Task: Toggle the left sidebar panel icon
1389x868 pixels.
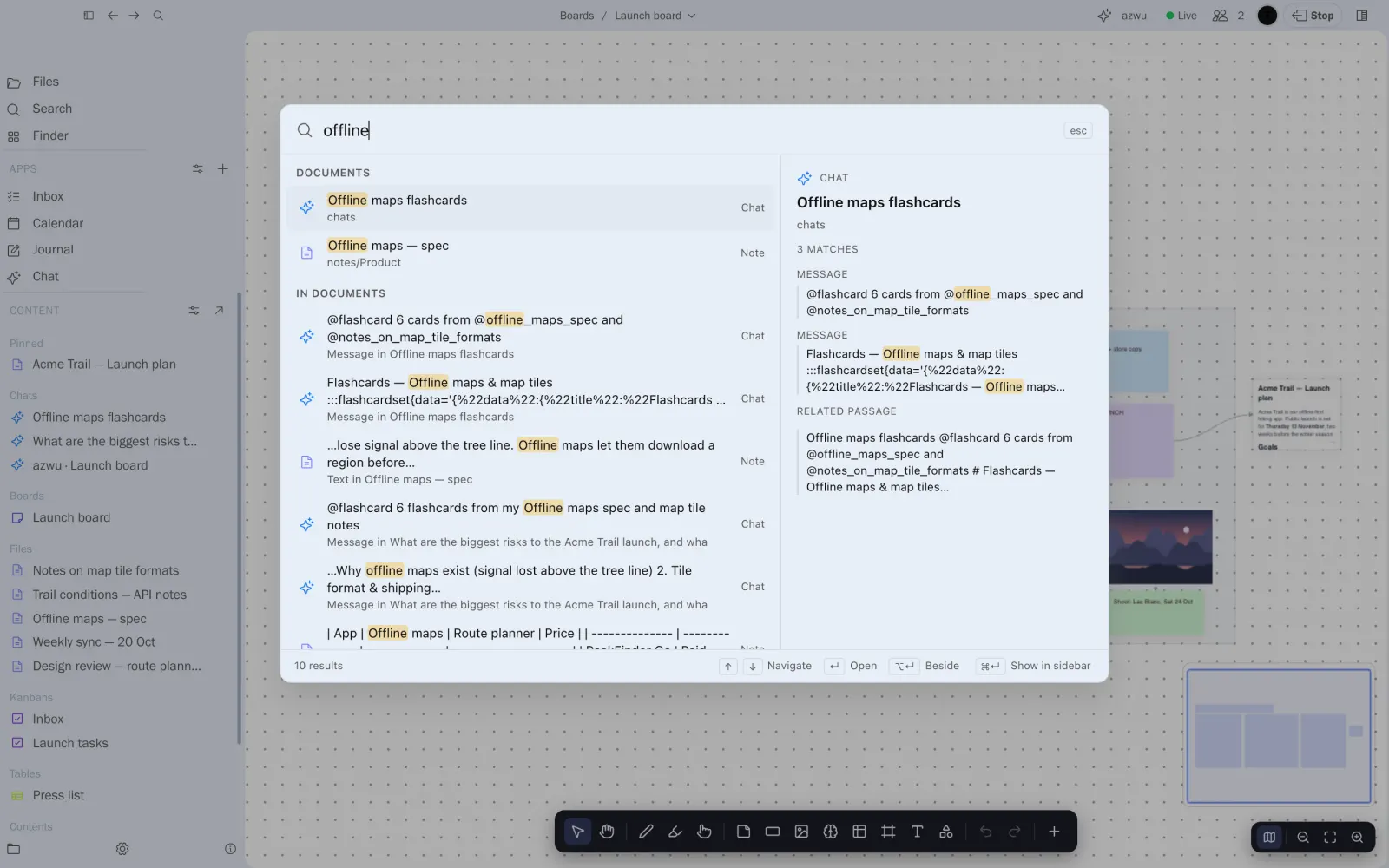Action: 89,16
